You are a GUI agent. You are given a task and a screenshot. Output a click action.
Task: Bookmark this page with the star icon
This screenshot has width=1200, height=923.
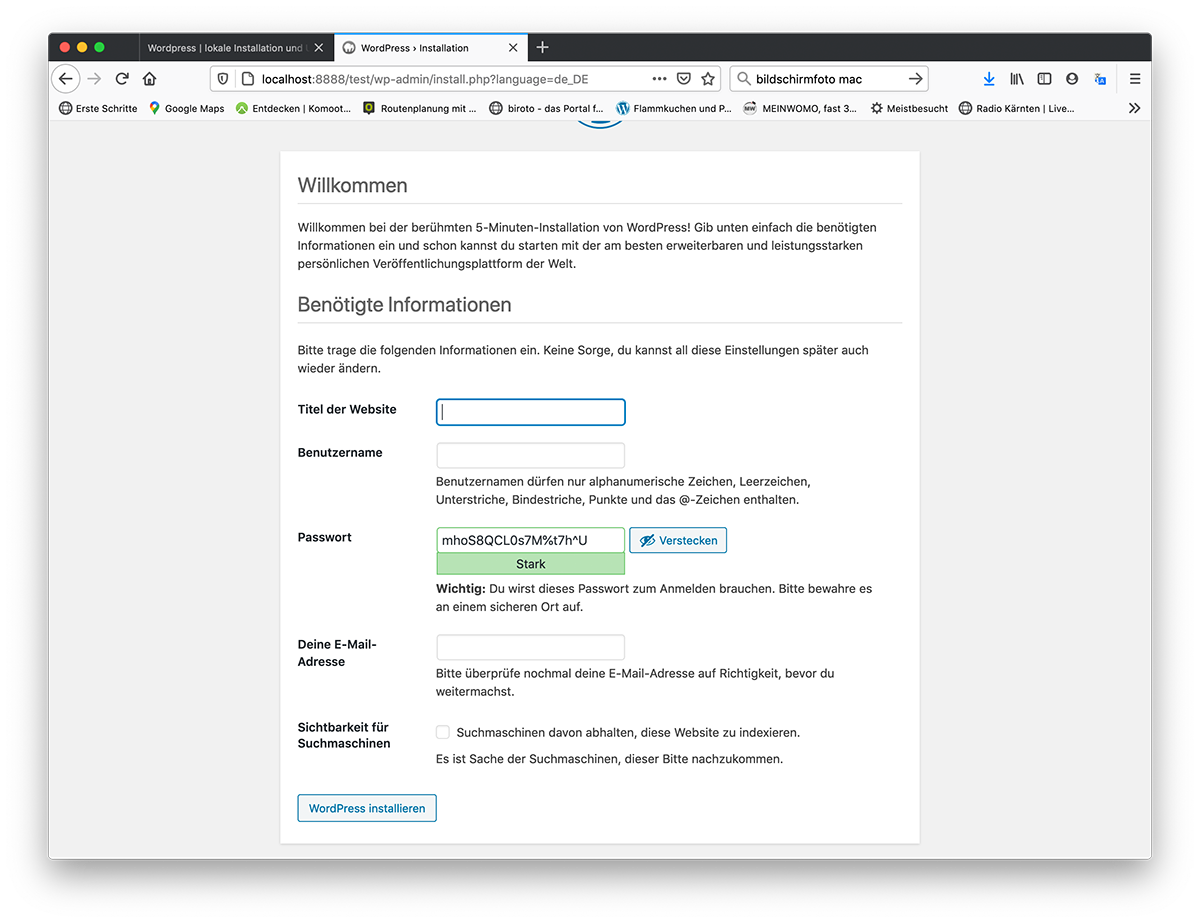[708, 79]
